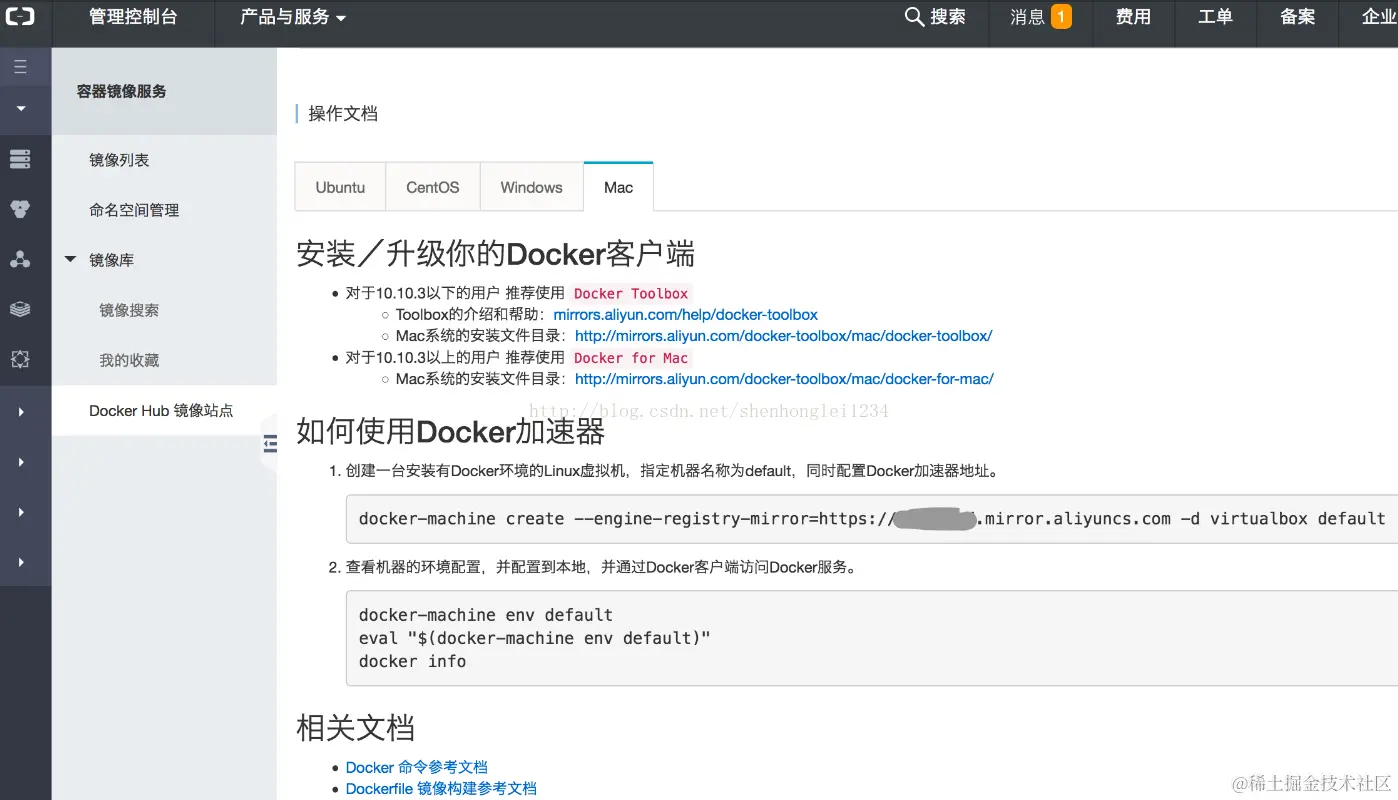Select Docker Hub 镜像站点 menu item
The height and width of the screenshot is (800, 1398).
click(x=161, y=411)
